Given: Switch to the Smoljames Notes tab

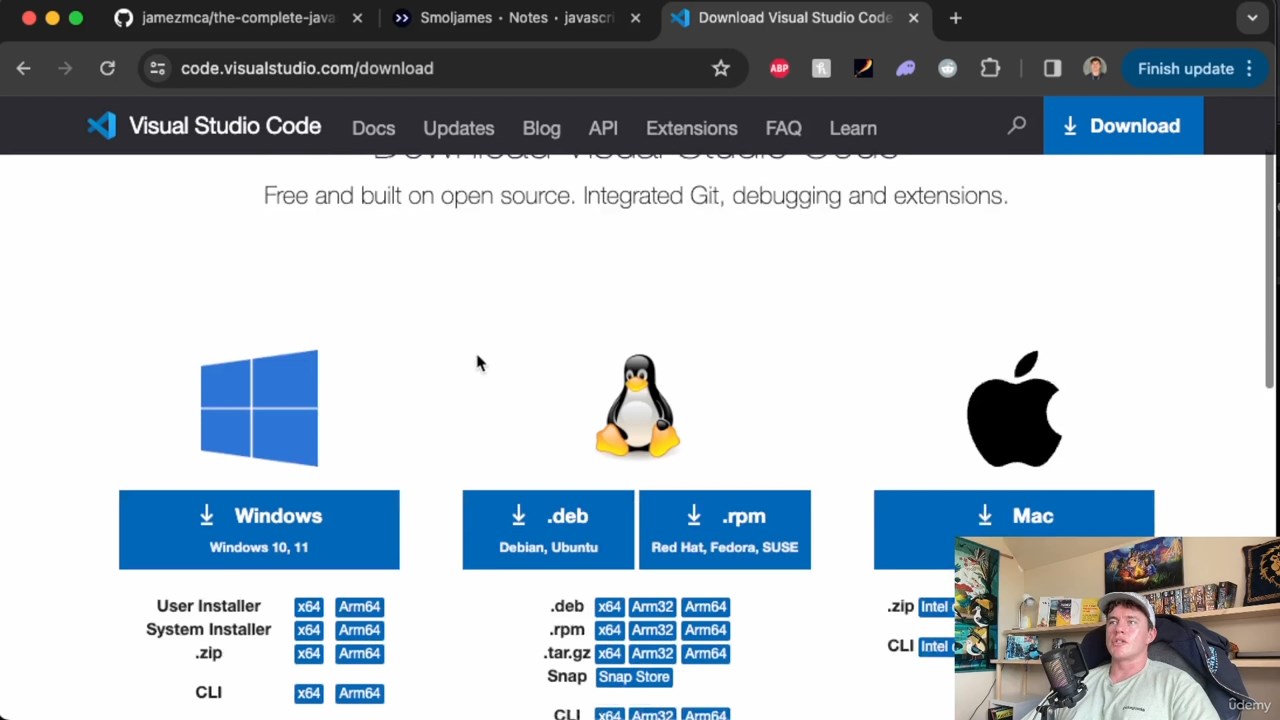Looking at the screenshot, I should 516,18.
